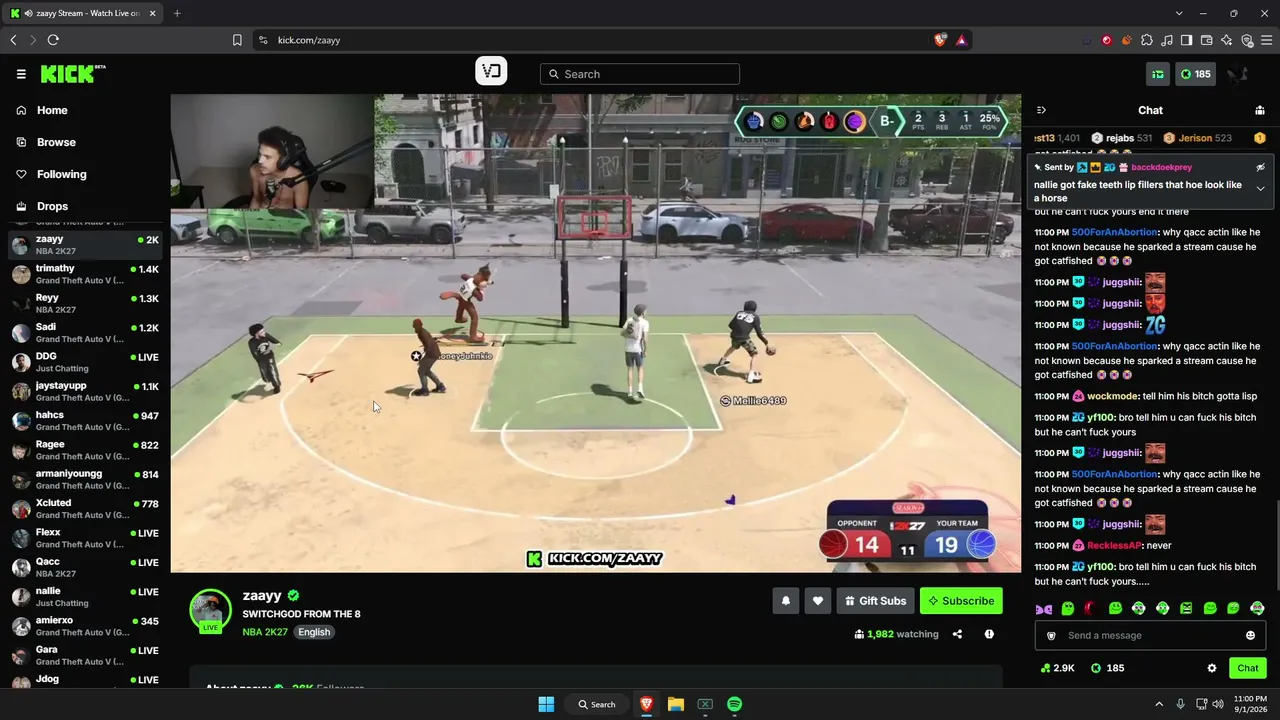
Task: Click the Brave Shields icon in address bar
Action: [x=940, y=40]
